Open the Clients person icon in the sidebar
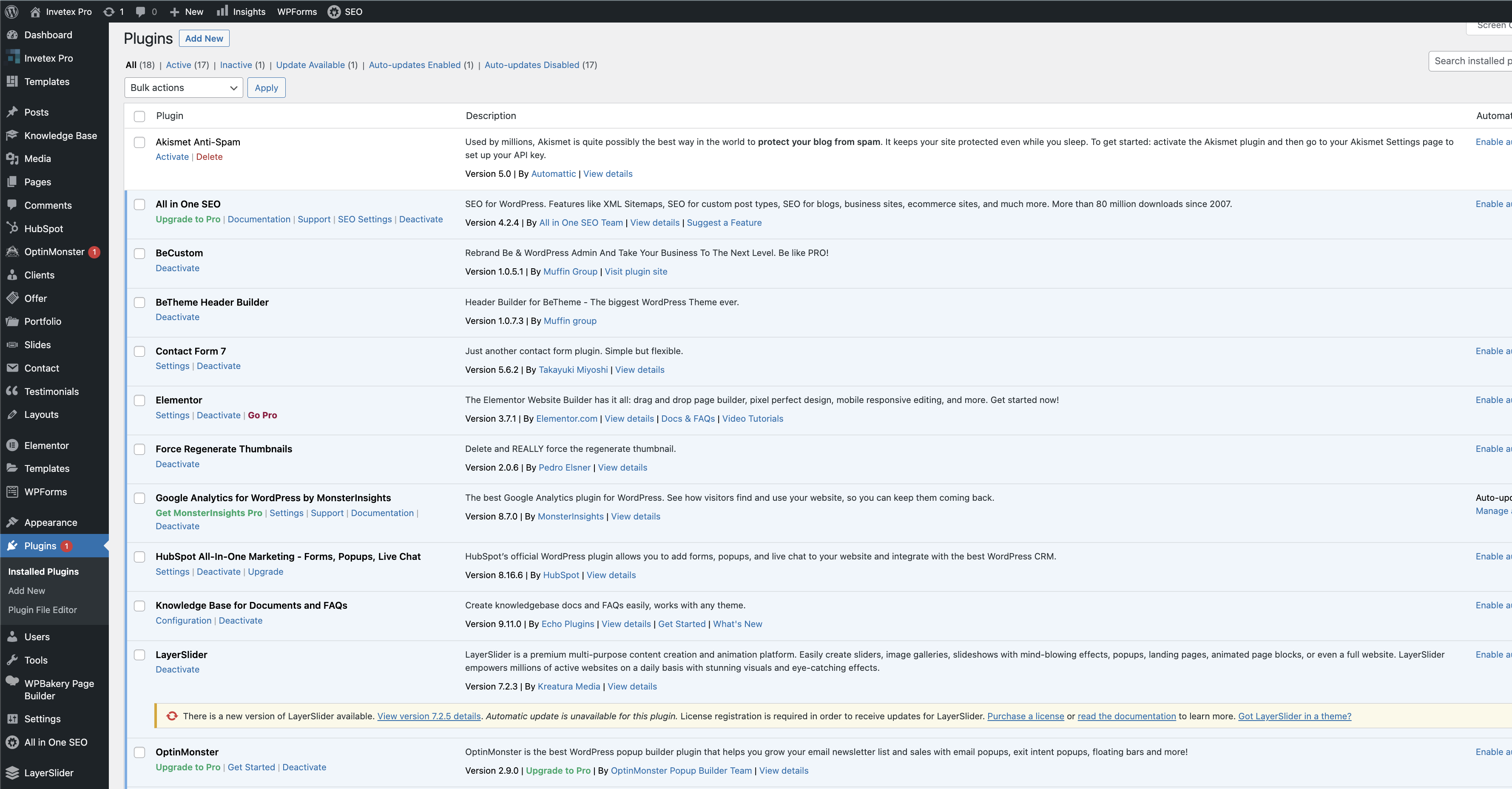This screenshot has height=789, width=1512. 12,275
